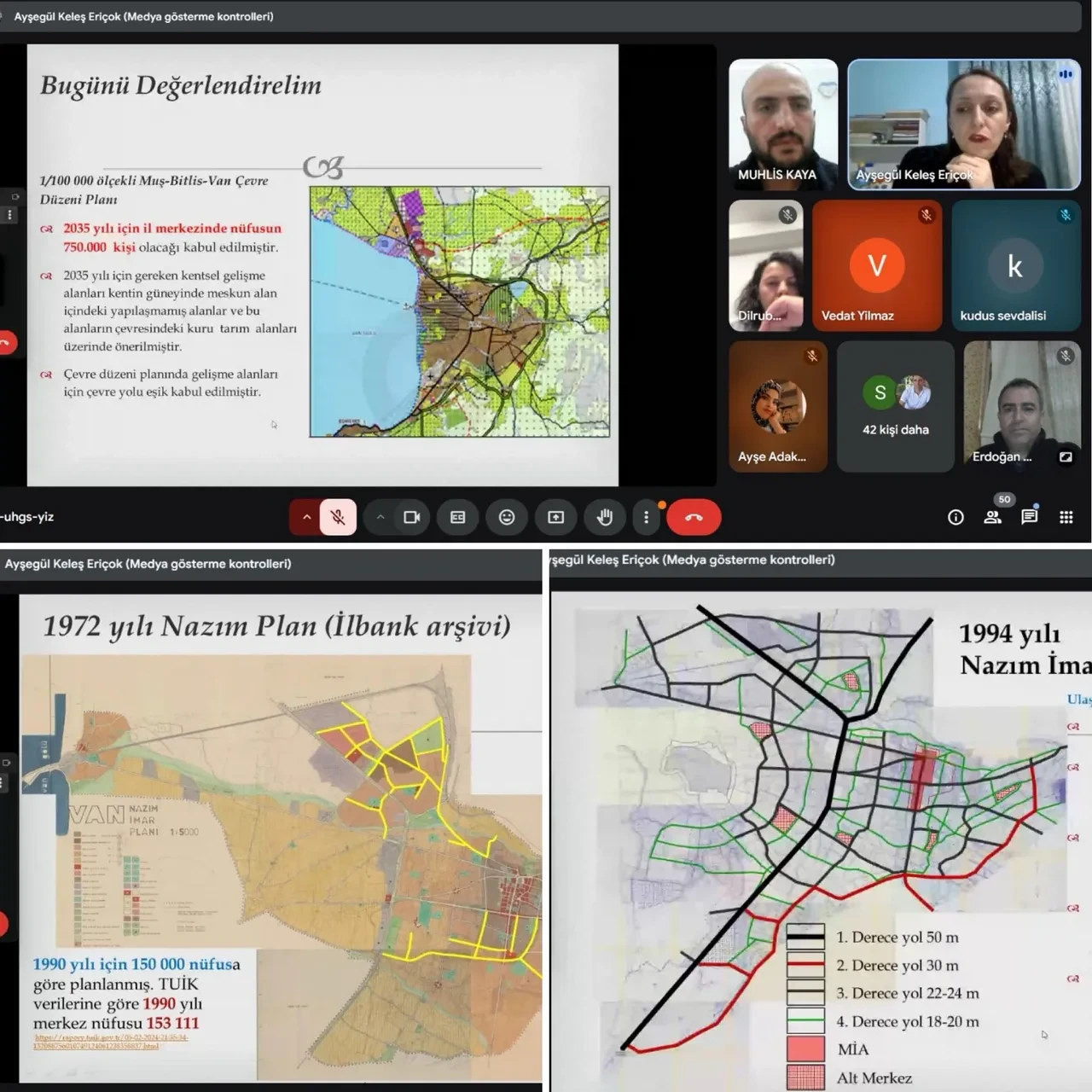Screen dimensions: 1092x1092
Task: Click the present screen icon
Action: [x=556, y=517]
